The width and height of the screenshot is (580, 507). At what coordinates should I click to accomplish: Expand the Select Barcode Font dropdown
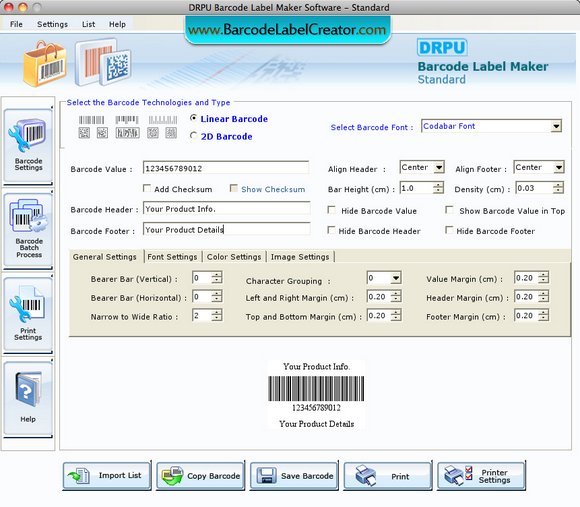pos(556,126)
